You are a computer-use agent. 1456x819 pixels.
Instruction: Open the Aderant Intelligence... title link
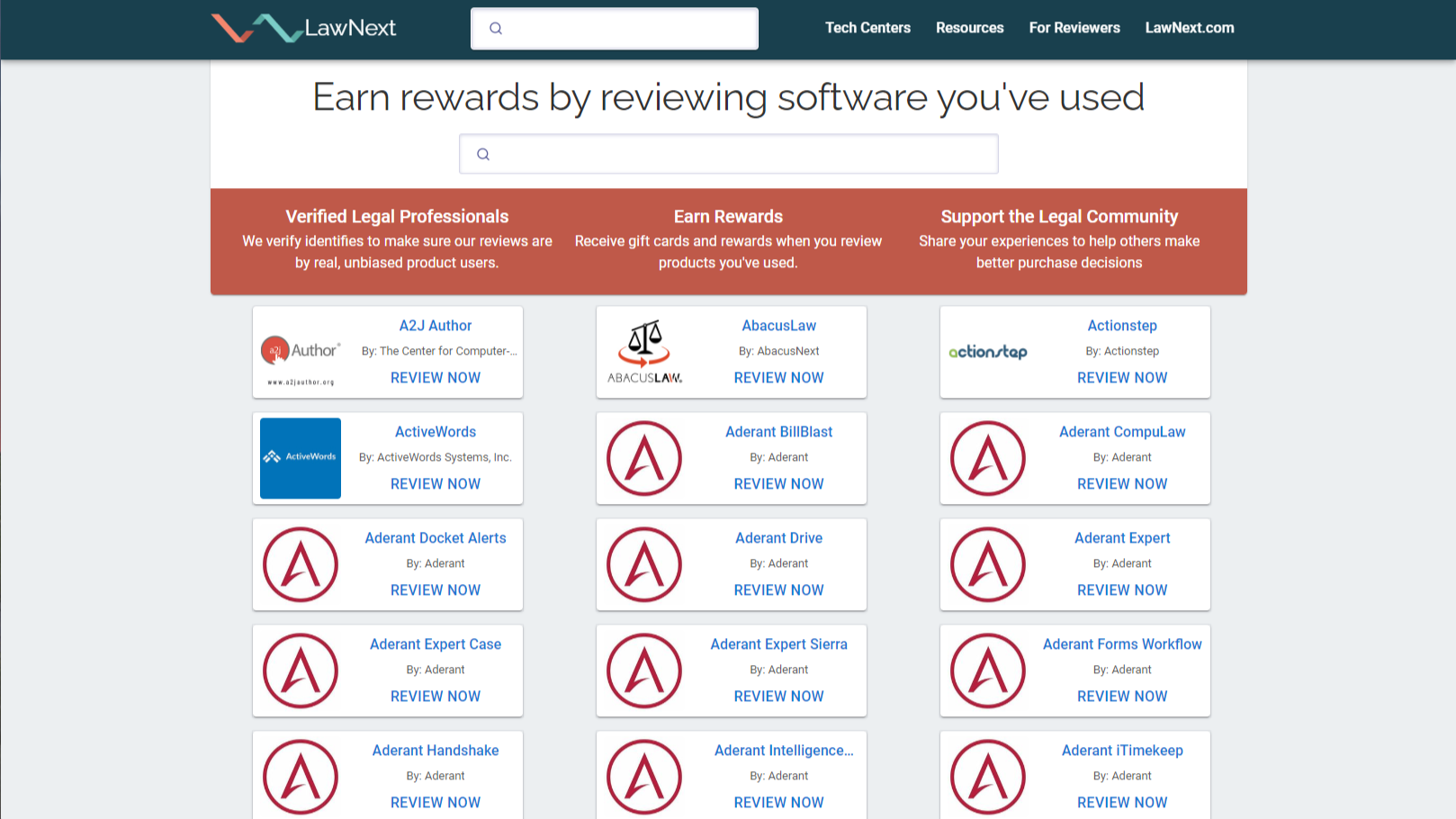[784, 751]
